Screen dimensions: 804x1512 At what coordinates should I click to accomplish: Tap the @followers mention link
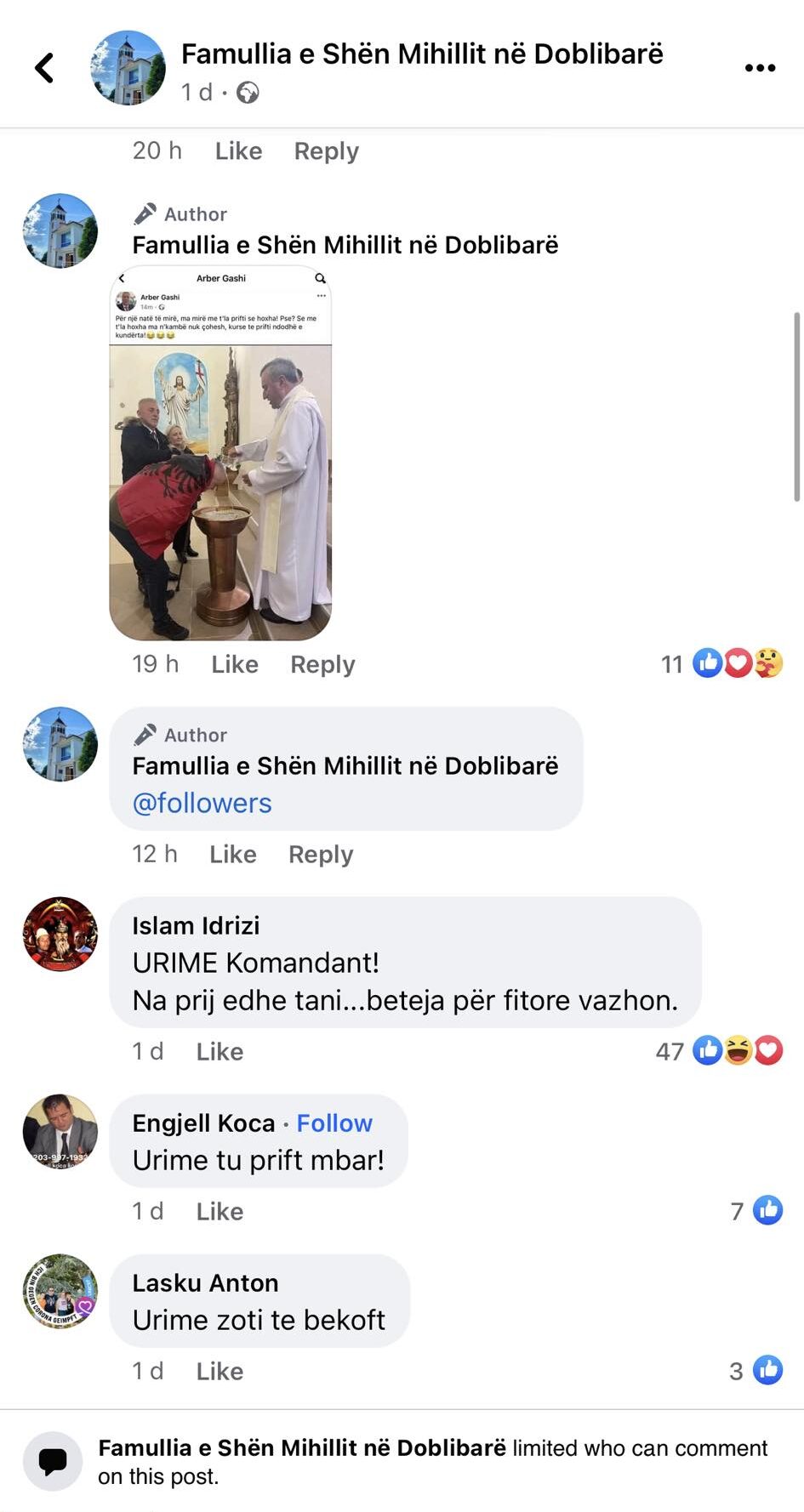(202, 803)
